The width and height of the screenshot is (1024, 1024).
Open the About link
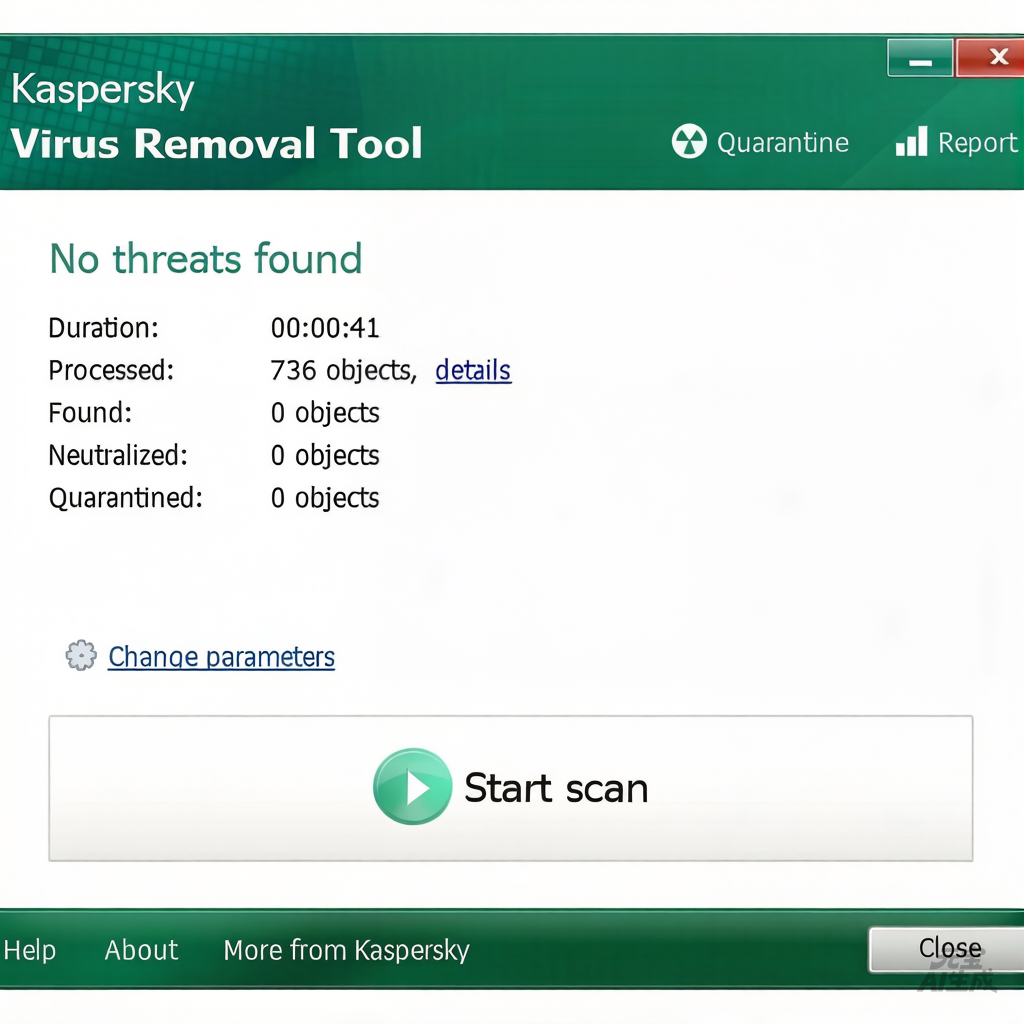coord(141,950)
